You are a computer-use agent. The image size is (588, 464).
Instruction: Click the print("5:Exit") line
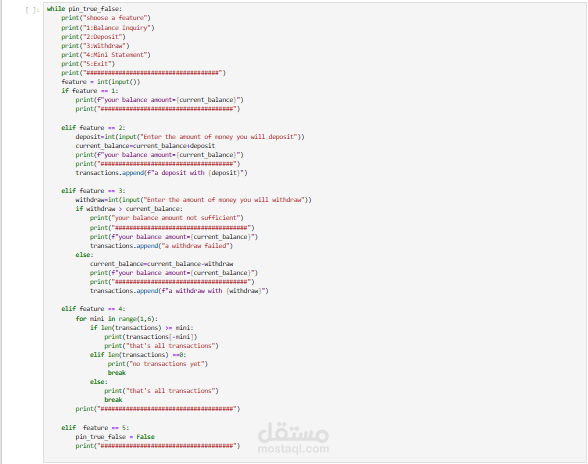tap(88, 64)
